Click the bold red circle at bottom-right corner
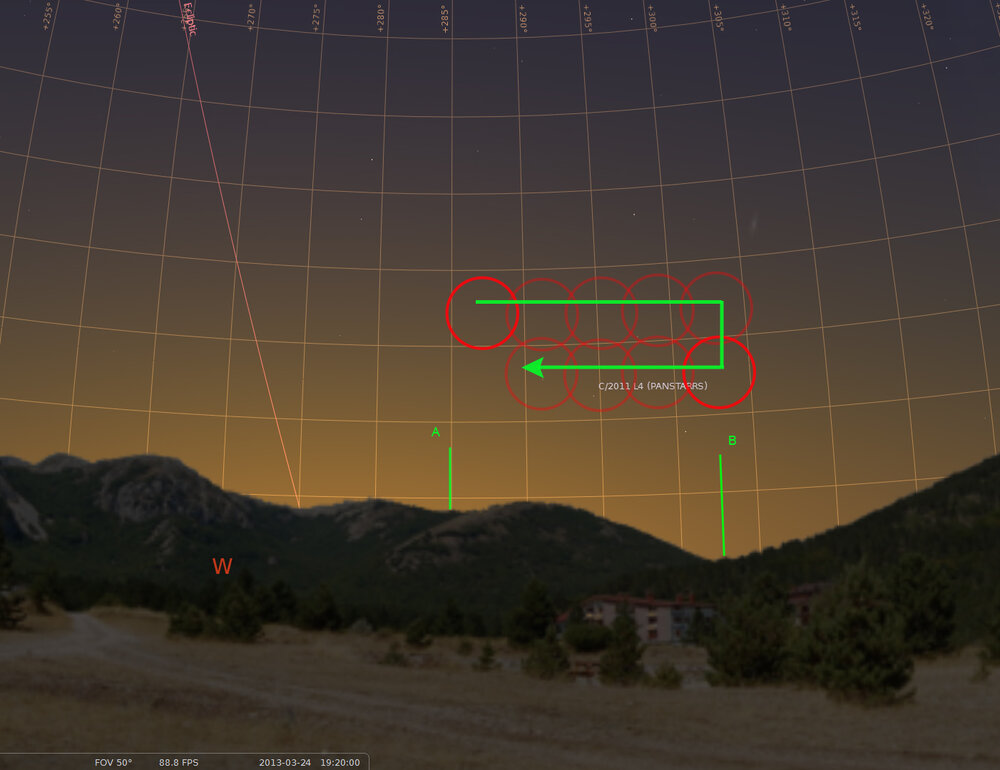This screenshot has width=1000, height=770. pos(719,372)
